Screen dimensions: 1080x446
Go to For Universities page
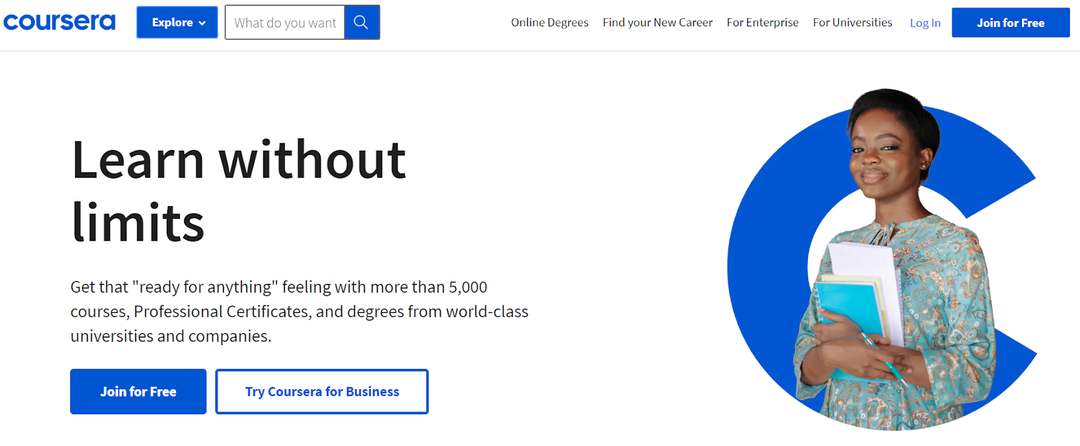click(852, 23)
